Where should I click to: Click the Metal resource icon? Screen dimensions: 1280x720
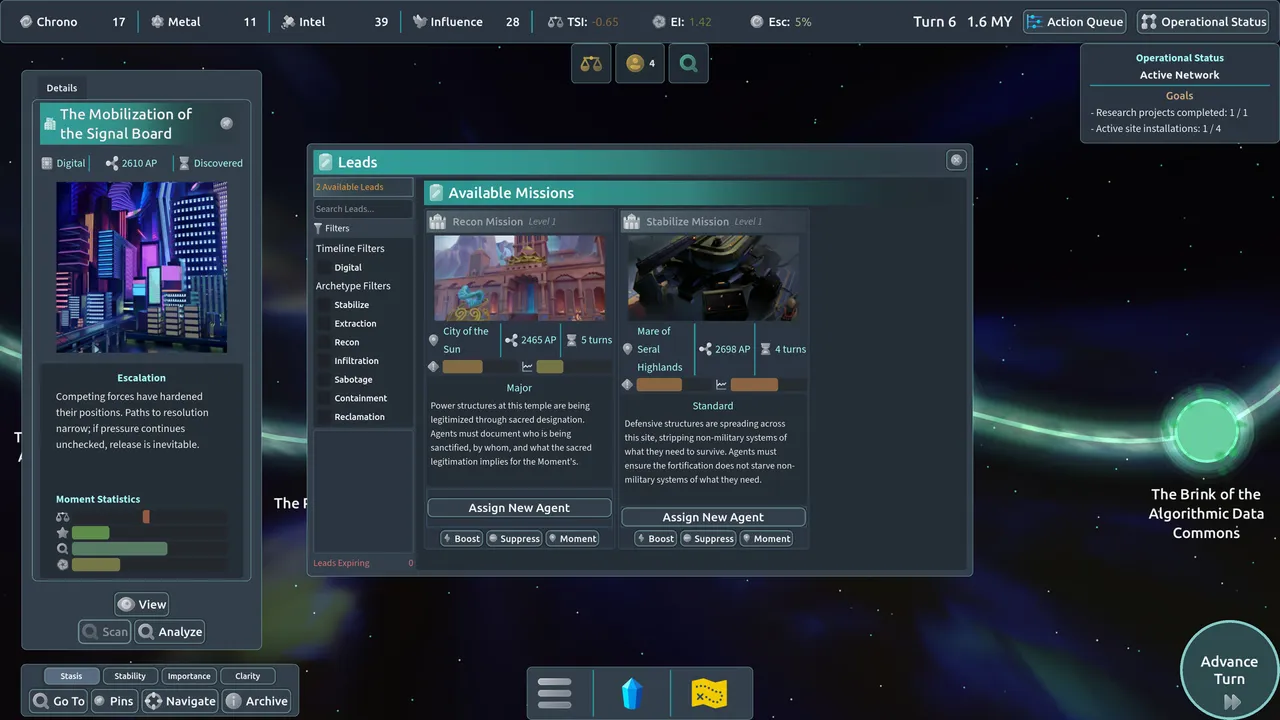coord(158,22)
